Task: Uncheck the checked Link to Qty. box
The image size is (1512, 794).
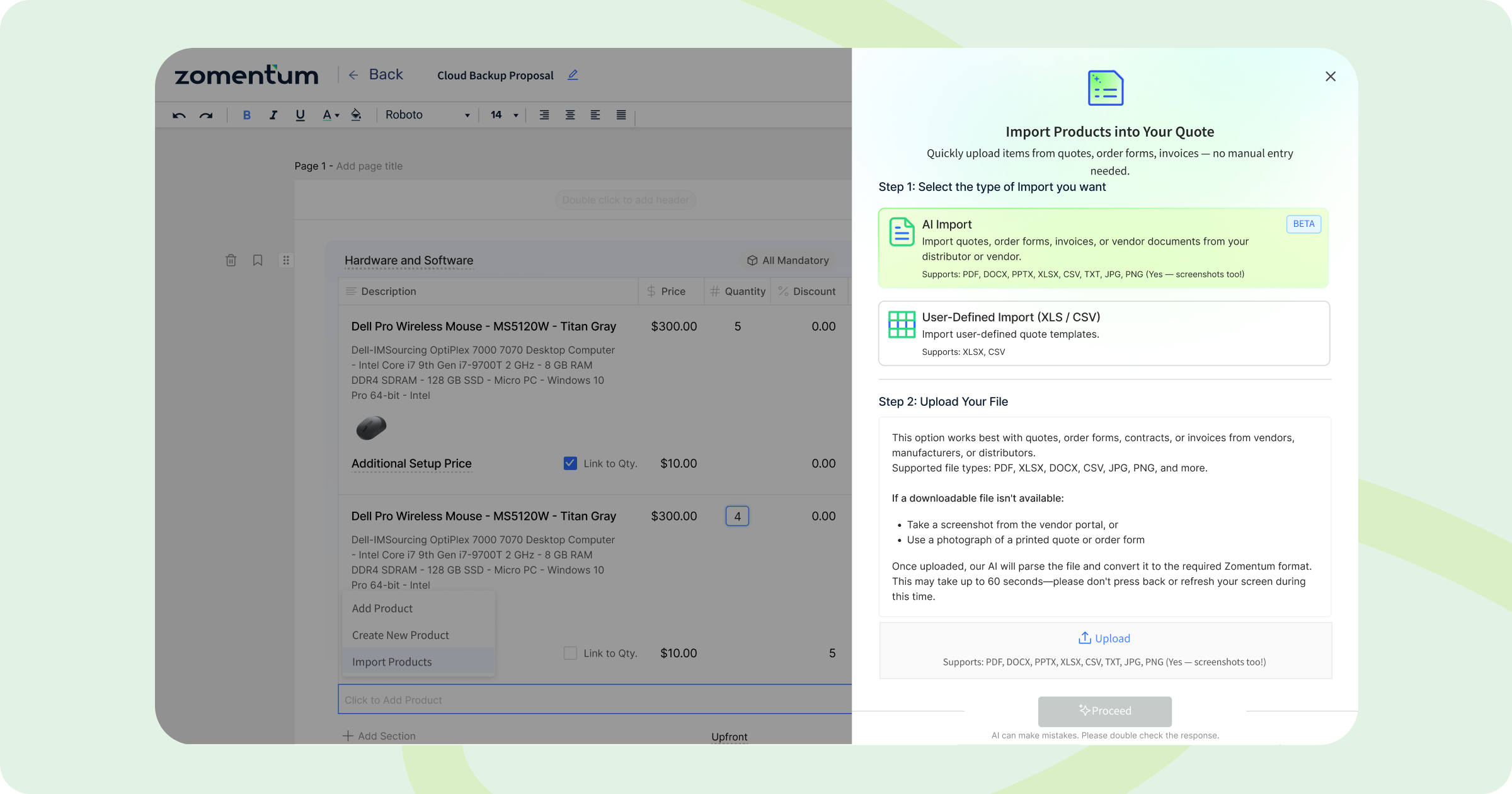Action: click(570, 463)
